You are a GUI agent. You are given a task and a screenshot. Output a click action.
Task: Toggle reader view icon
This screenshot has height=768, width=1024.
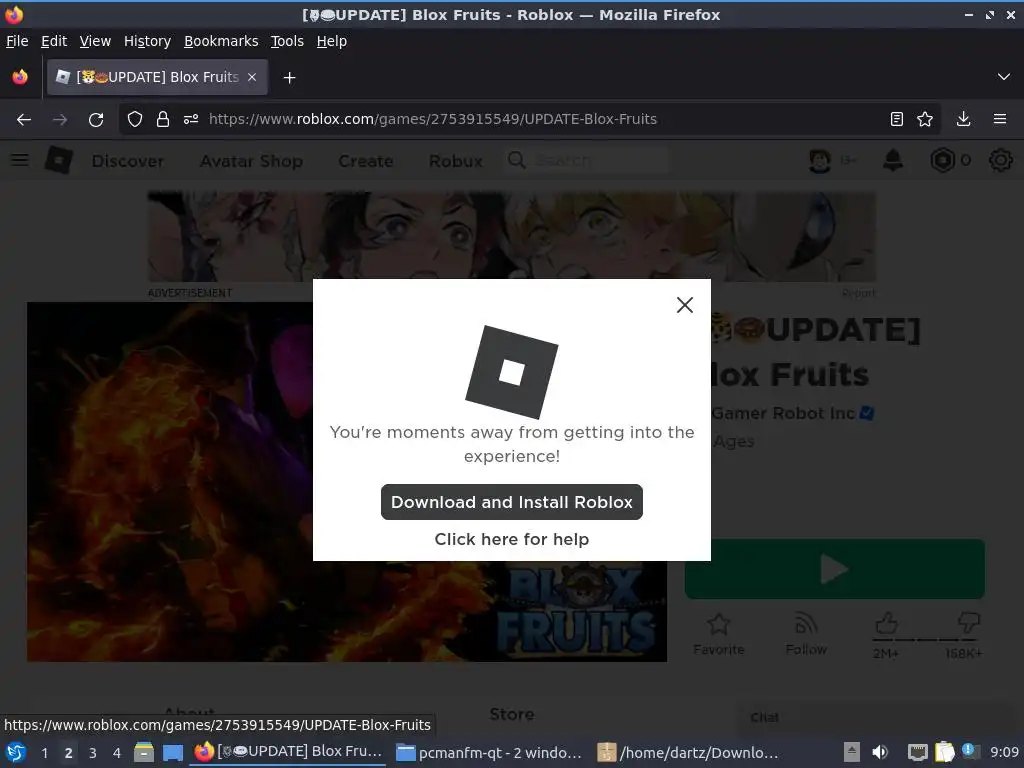[x=897, y=120]
